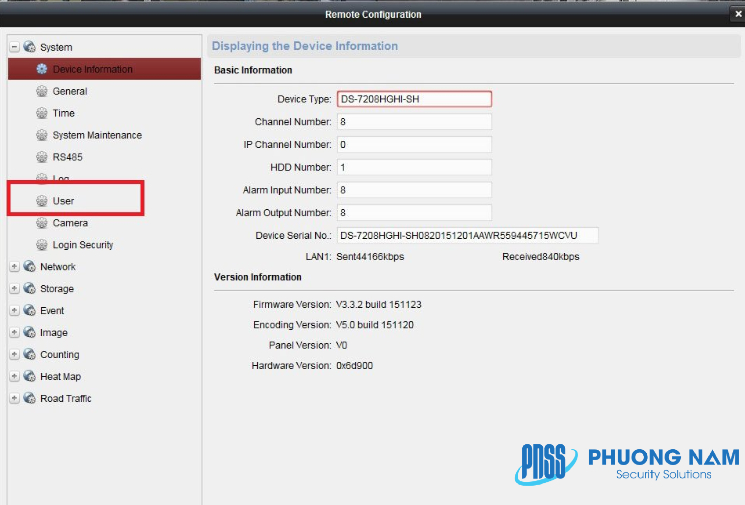This screenshot has width=745, height=505.
Task: Collapse the System tree node
Action: pyautogui.click(x=14, y=47)
